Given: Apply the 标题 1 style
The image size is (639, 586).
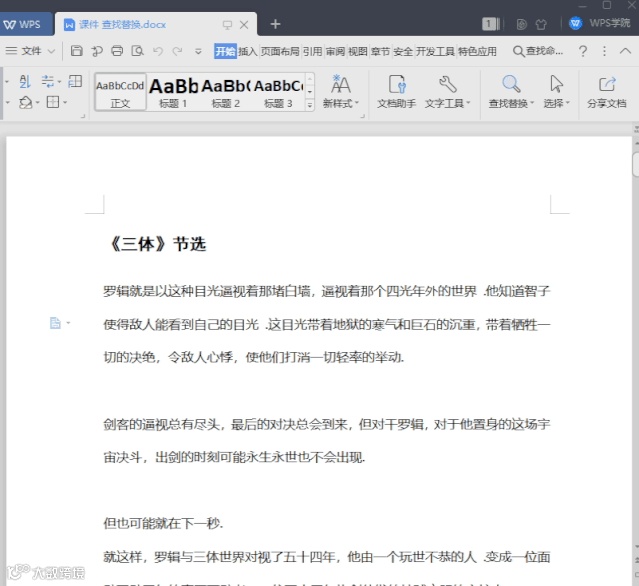Looking at the screenshot, I should pos(173,92).
